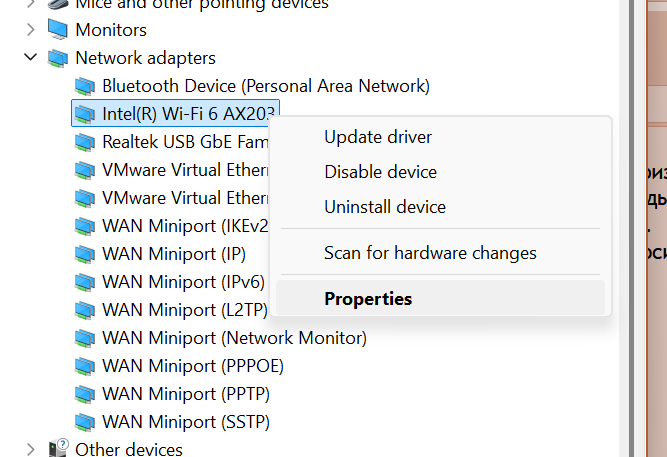Viewport: 667px width, 457px height.
Task: Click the Network adapters category icon
Action: click(57, 58)
